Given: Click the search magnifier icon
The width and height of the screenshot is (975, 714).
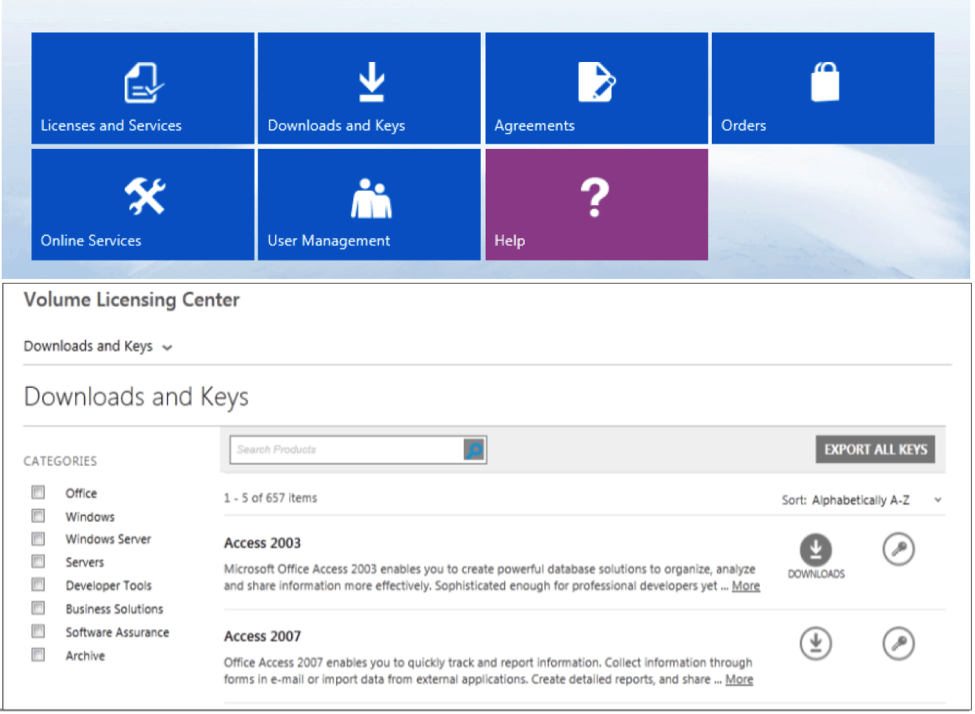Looking at the screenshot, I should pyautogui.click(x=474, y=450).
